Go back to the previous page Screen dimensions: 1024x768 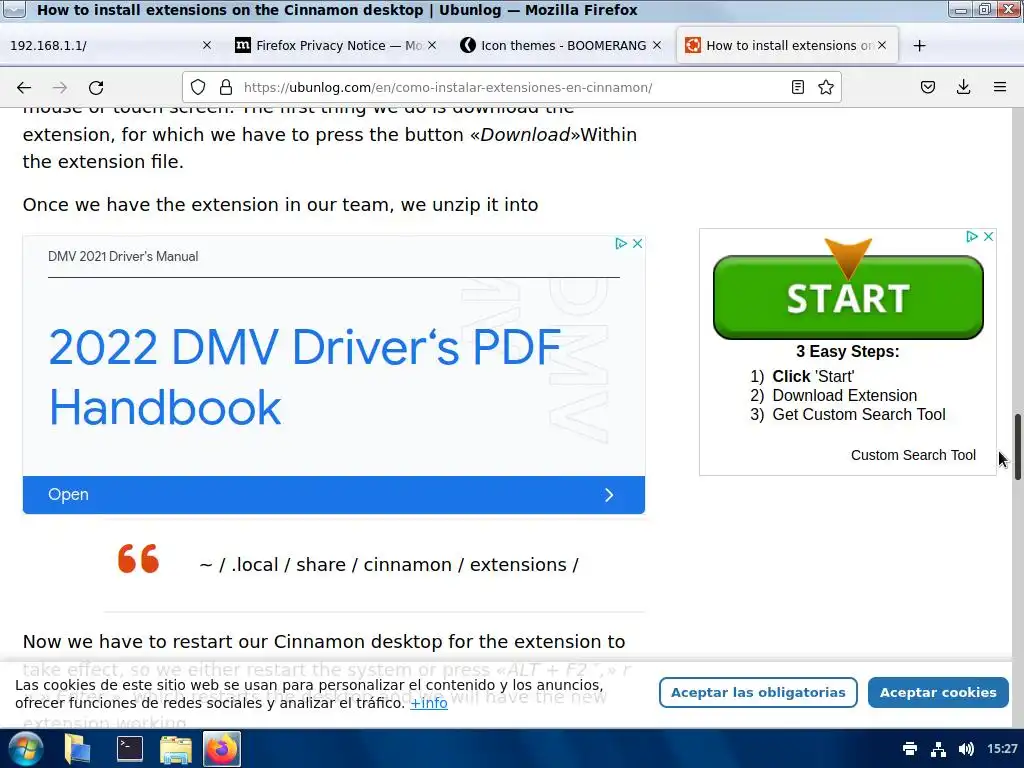coord(24,88)
